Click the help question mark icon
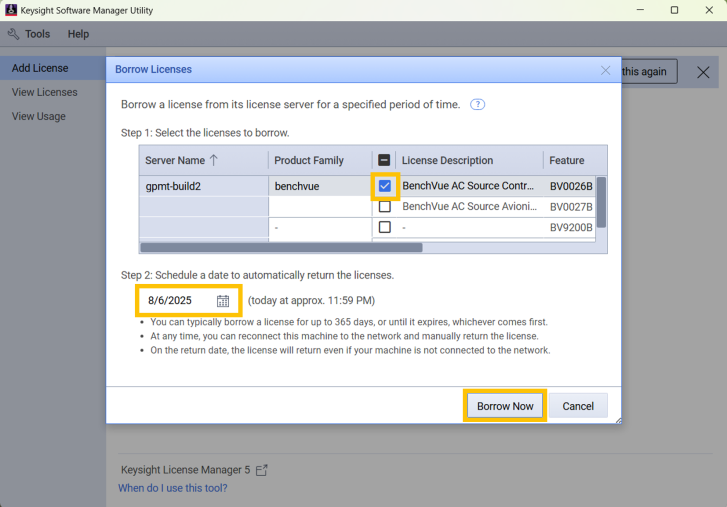The height and width of the screenshot is (507, 727). coord(477,104)
